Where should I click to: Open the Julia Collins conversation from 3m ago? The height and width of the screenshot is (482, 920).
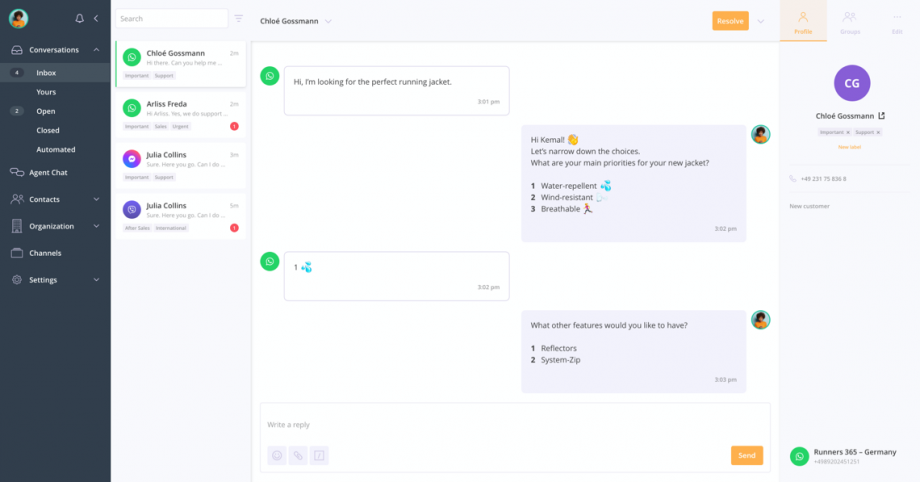pyautogui.click(x=181, y=166)
